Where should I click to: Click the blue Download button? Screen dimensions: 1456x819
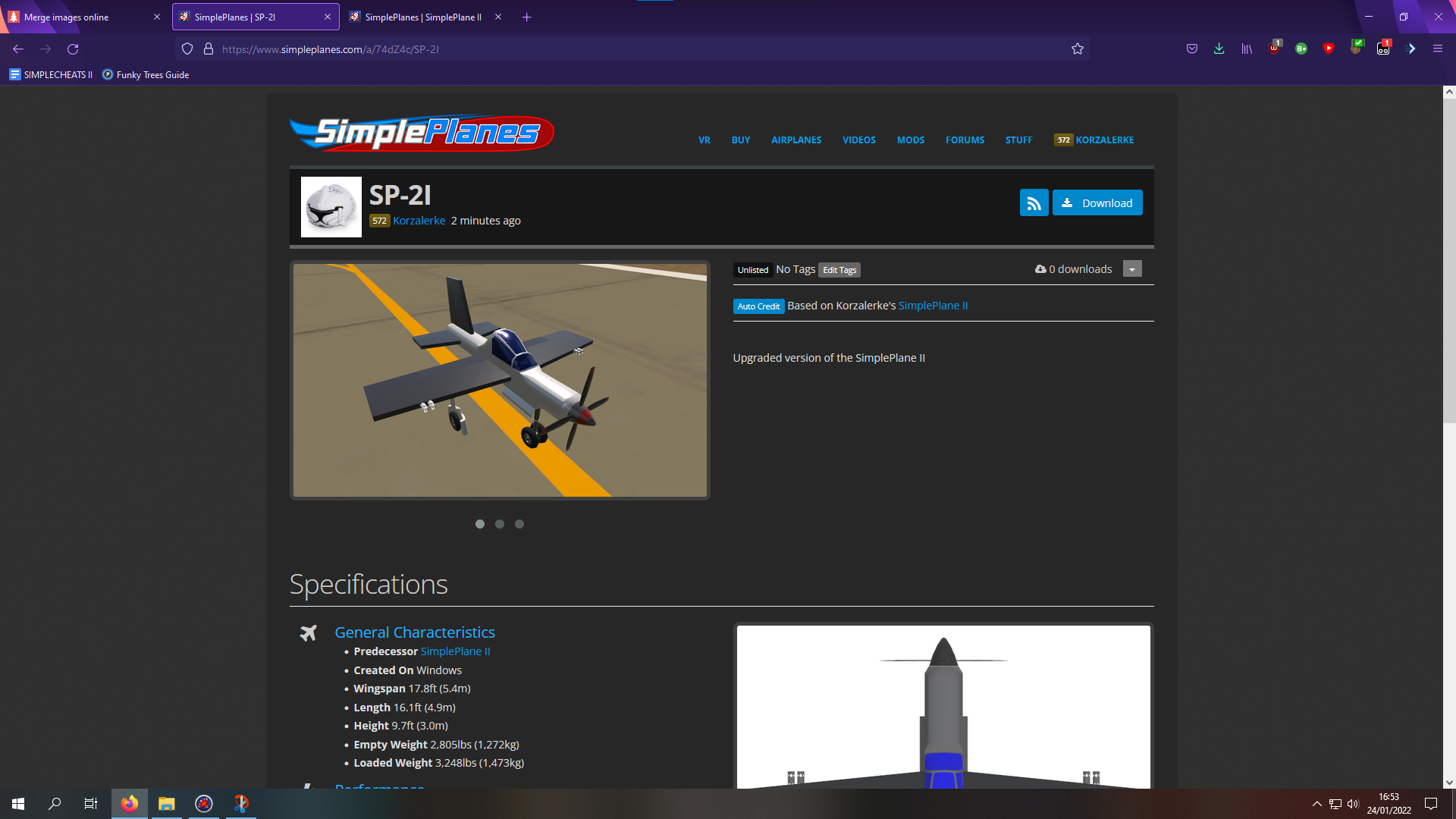coord(1097,202)
